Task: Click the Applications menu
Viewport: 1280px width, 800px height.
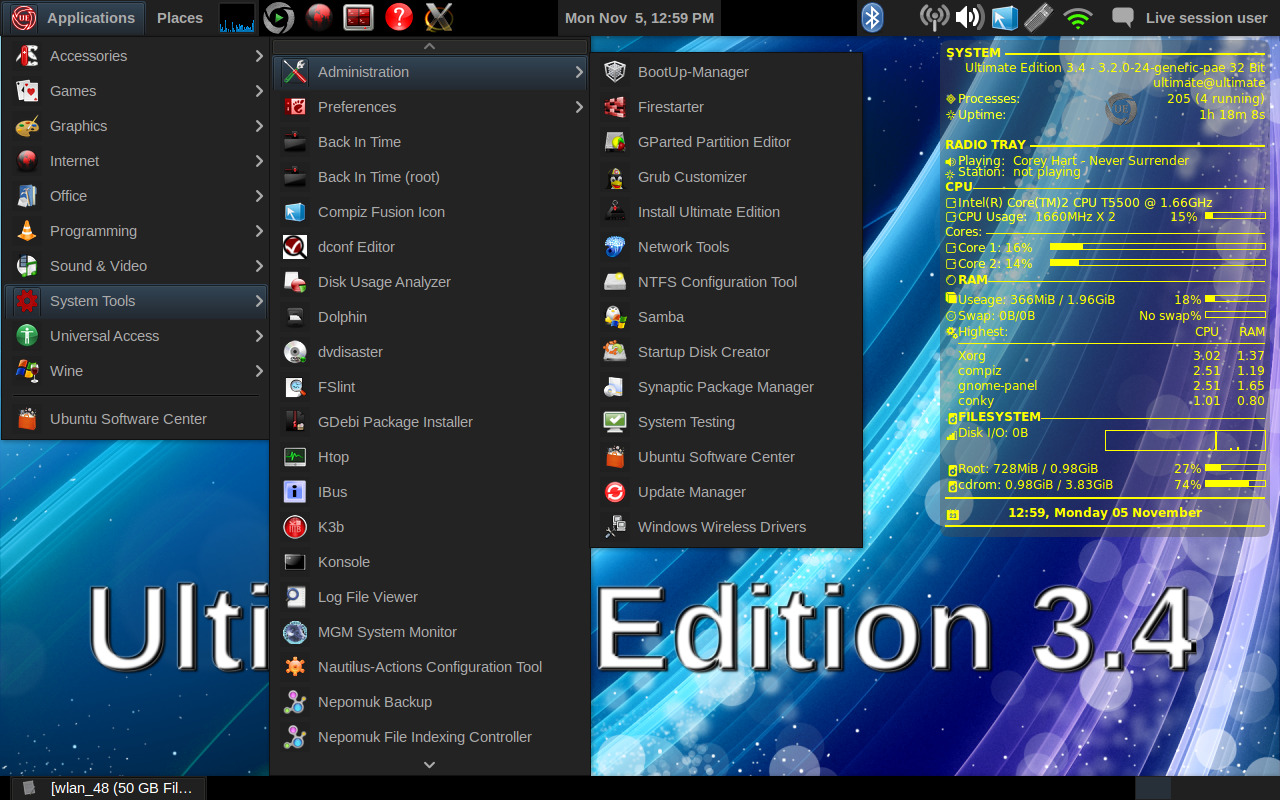Action: coord(73,17)
